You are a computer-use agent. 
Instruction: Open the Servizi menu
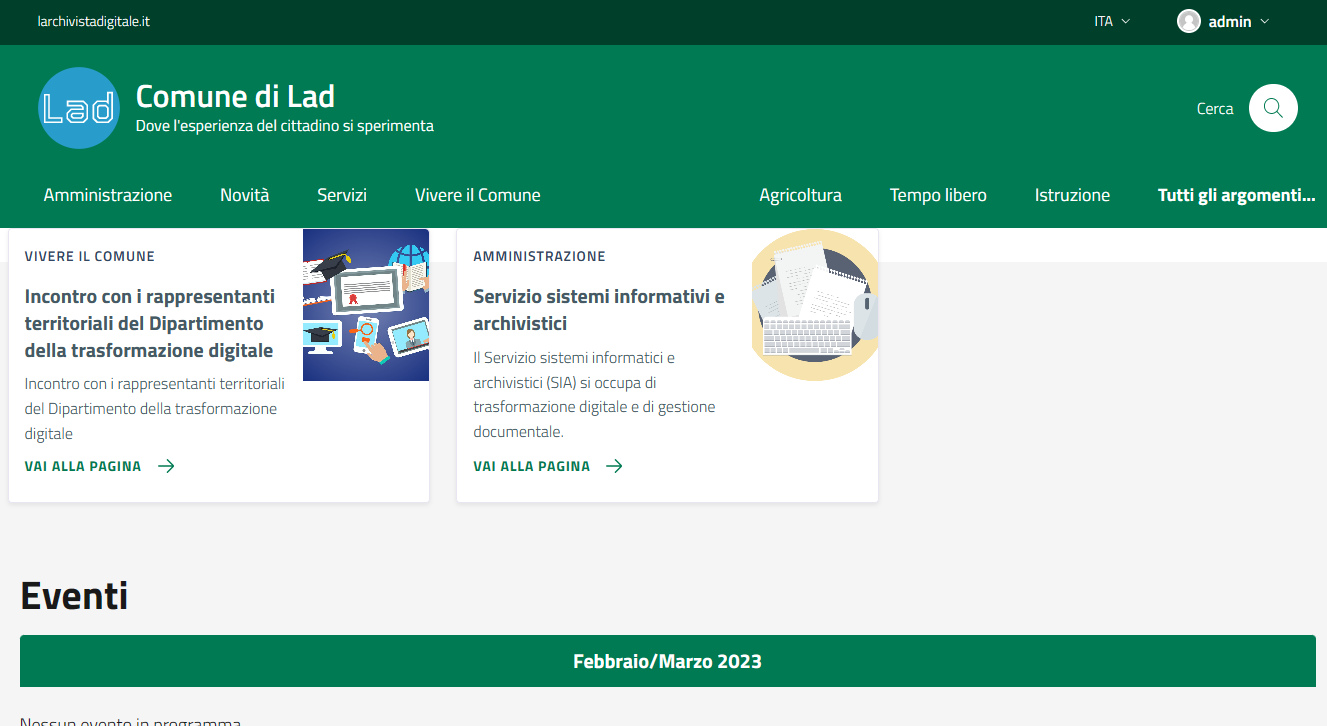click(x=342, y=195)
